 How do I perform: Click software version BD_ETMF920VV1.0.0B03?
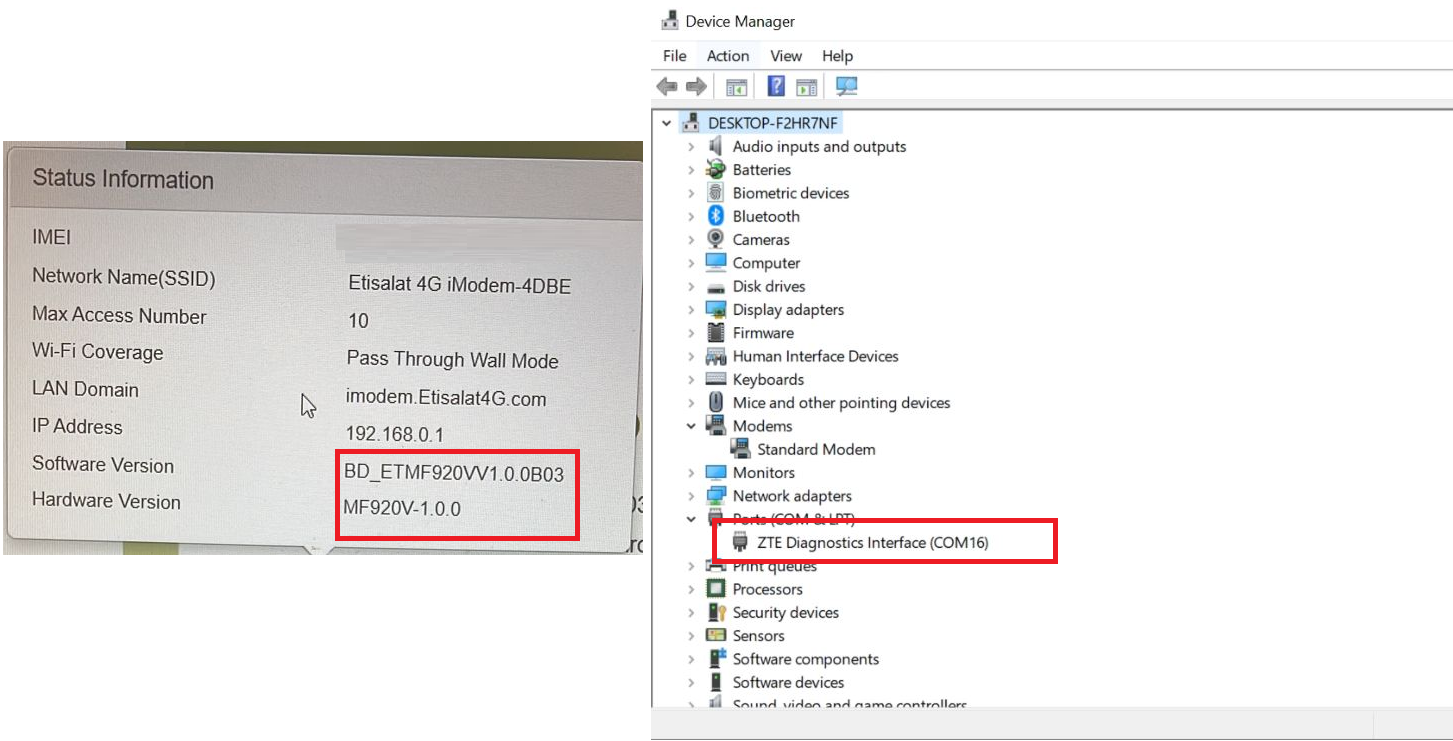(x=454, y=473)
